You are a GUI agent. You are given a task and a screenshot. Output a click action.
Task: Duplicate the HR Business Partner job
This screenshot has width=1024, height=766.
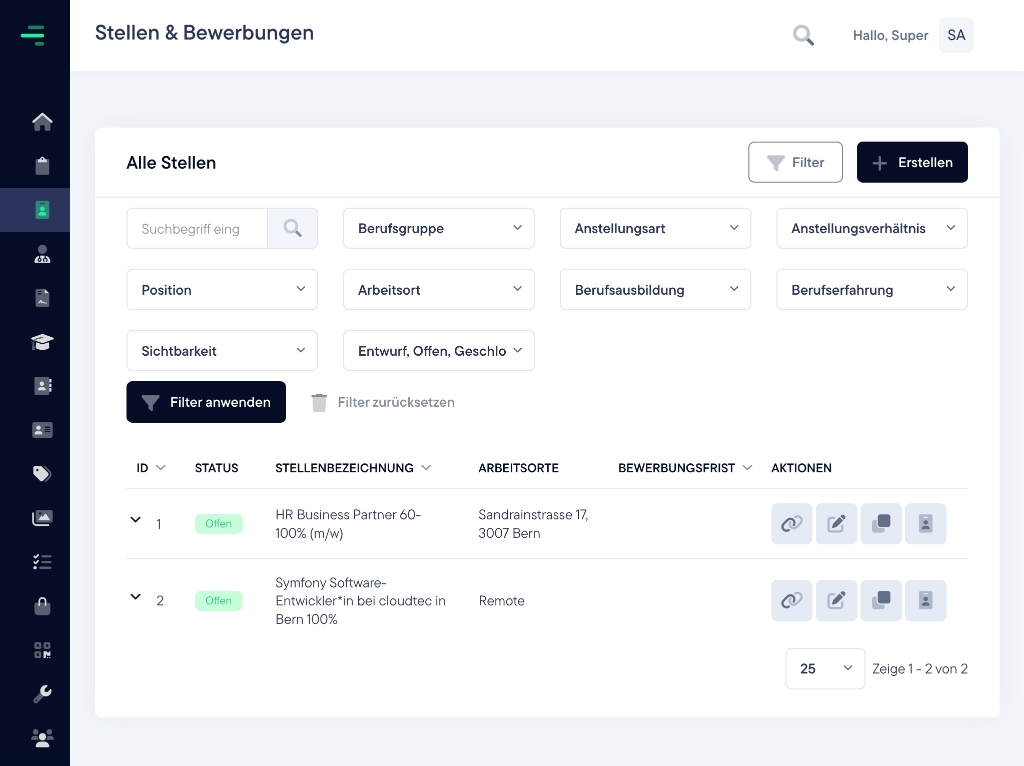881,524
